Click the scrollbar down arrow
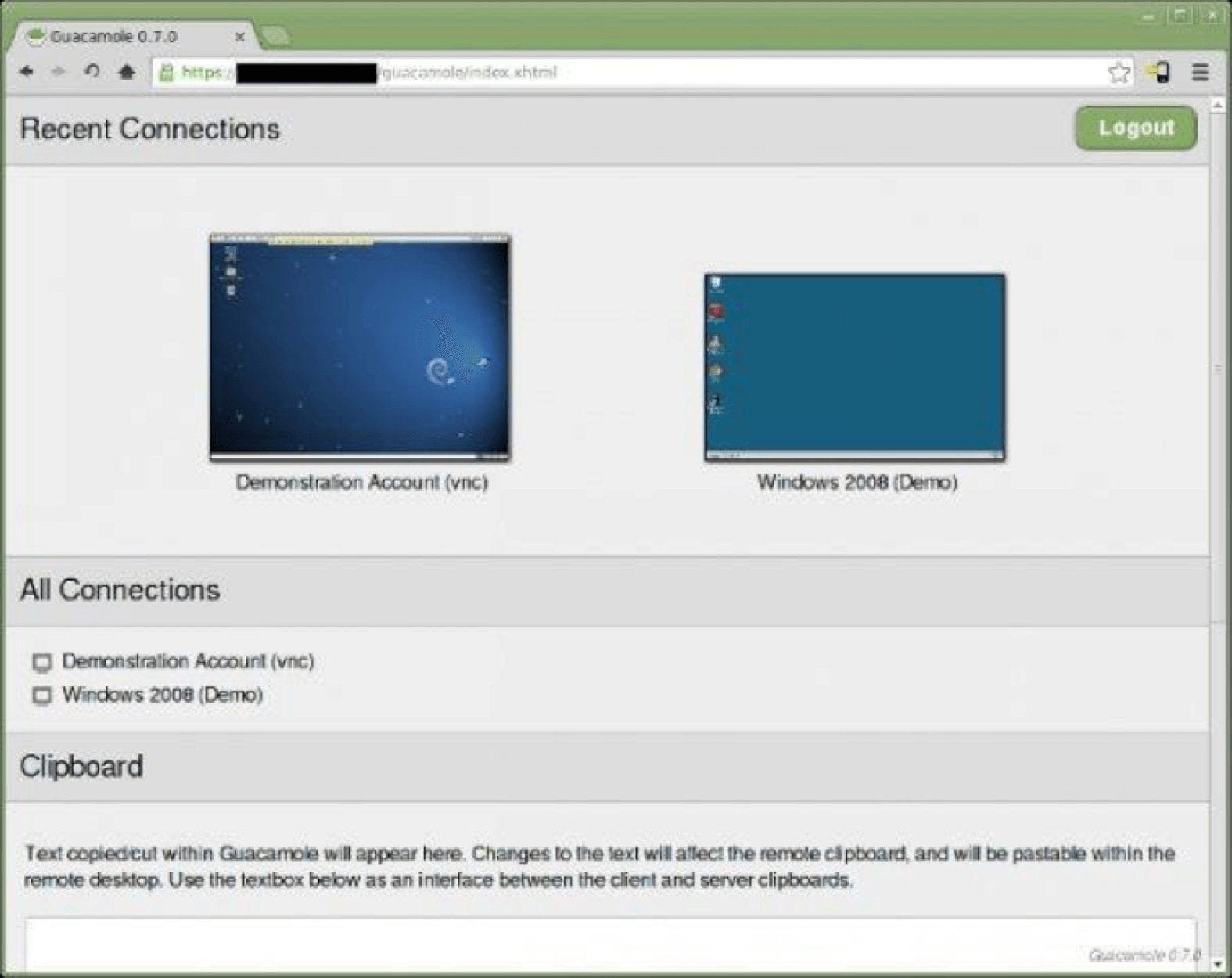Image resolution: width=1232 pixels, height=978 pixels. 1218,964
